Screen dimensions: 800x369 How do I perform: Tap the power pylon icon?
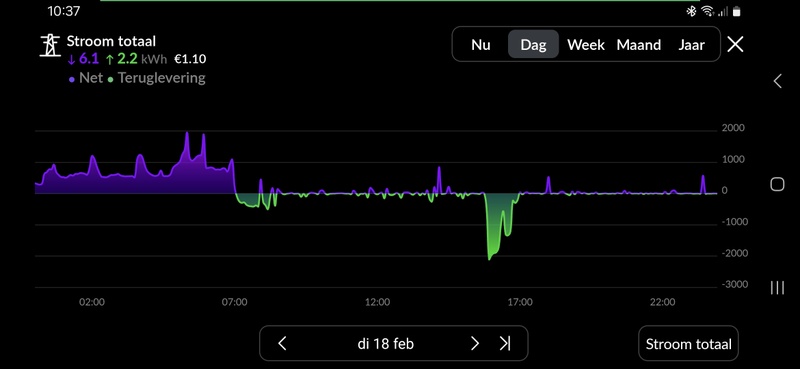[x=50, y=45]
